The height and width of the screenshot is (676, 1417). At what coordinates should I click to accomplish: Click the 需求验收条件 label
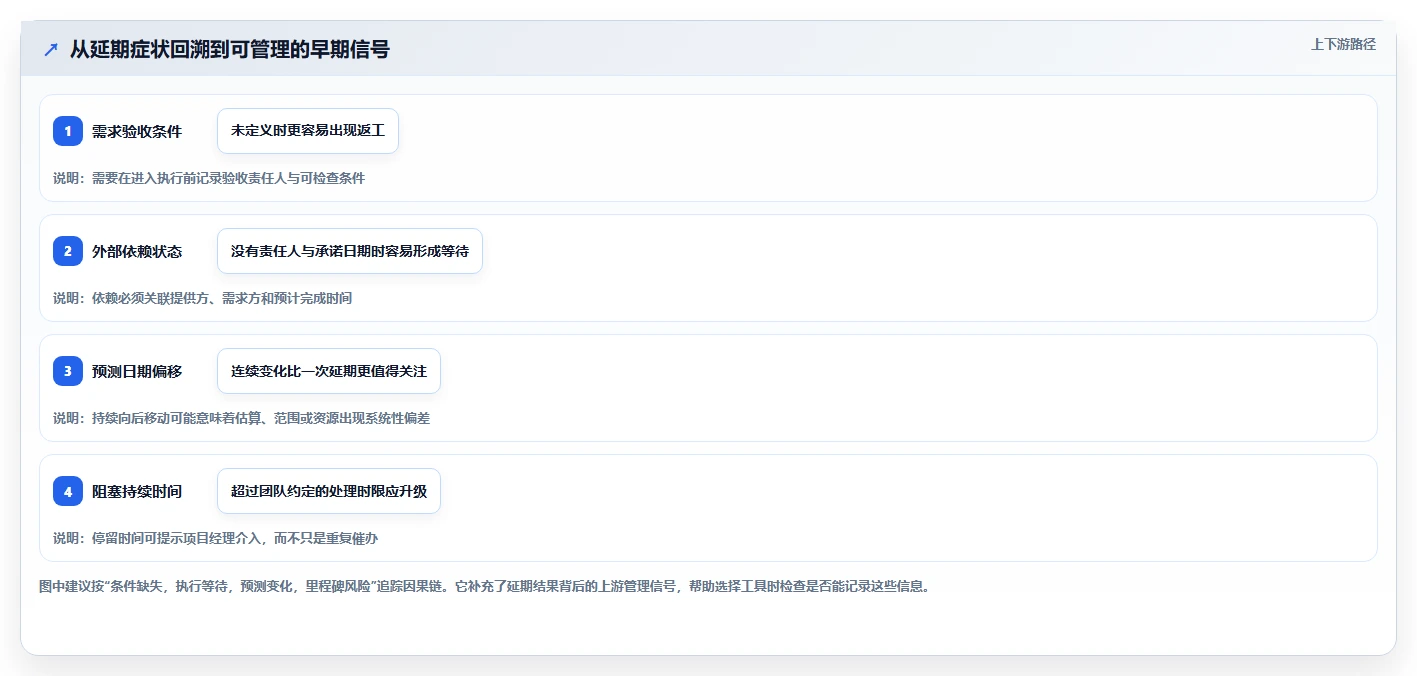click(137, 131)
